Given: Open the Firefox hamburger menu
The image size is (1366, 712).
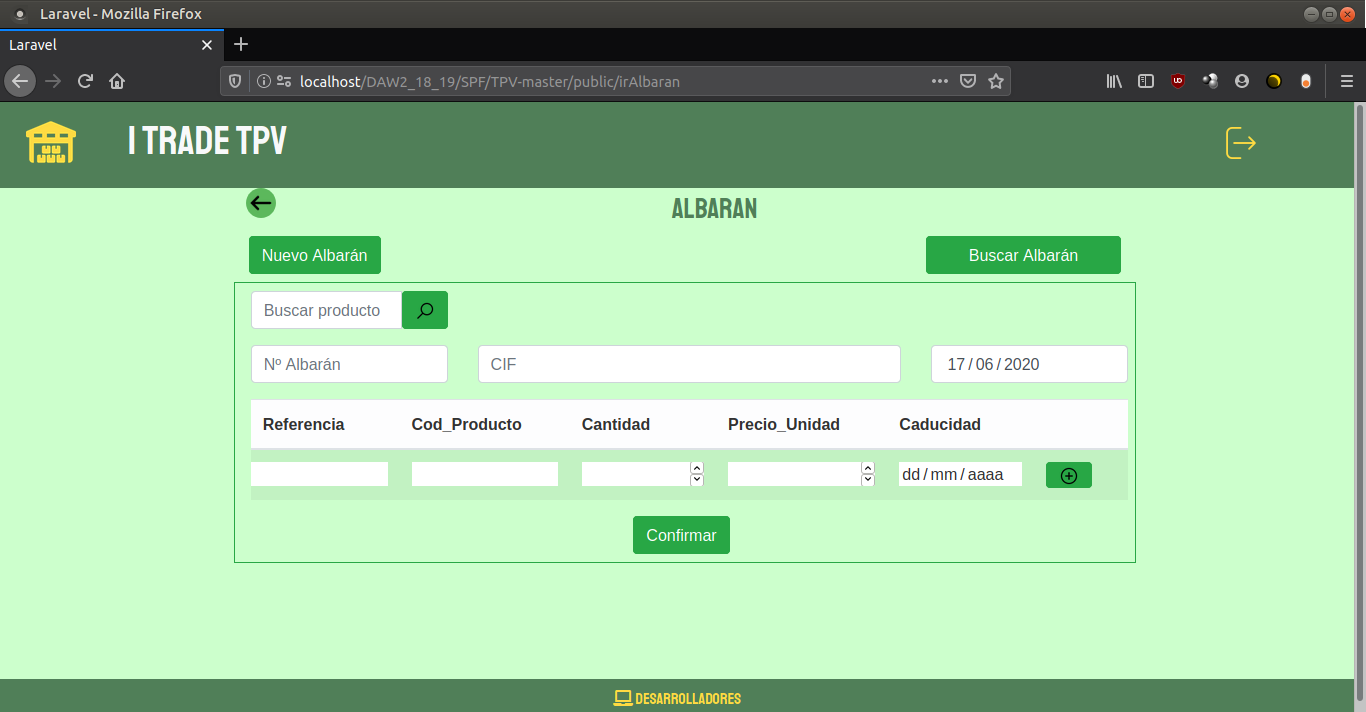Looking at the screenshot, I should [x=1346, y=81].
